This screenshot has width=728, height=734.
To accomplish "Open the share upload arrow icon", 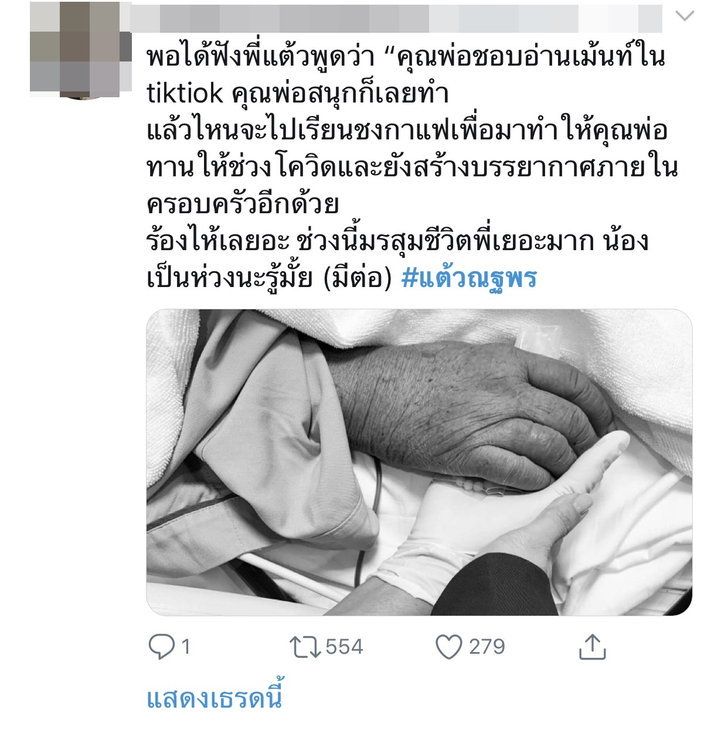I will coord(592,646).
